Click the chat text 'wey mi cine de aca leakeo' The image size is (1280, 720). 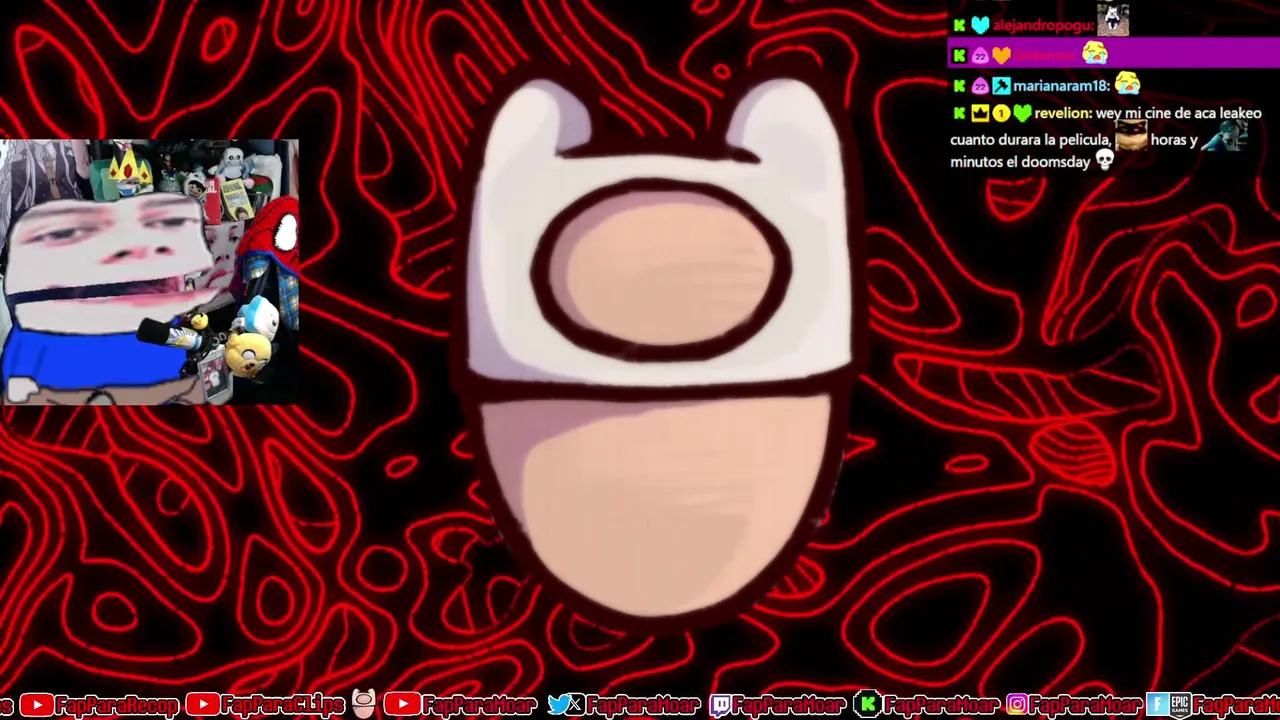(x=1179, y=114)
